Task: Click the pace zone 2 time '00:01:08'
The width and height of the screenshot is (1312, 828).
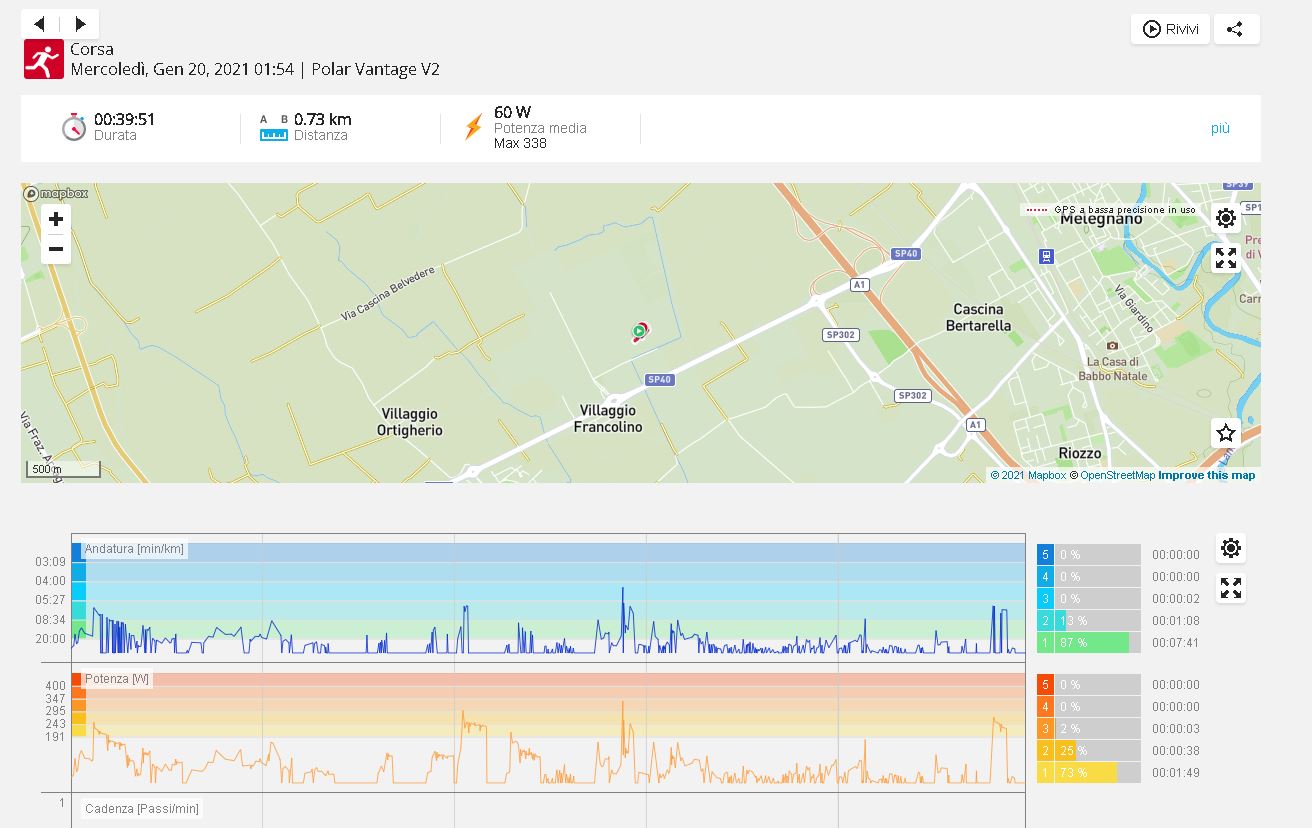Action: coord(1175,621)
